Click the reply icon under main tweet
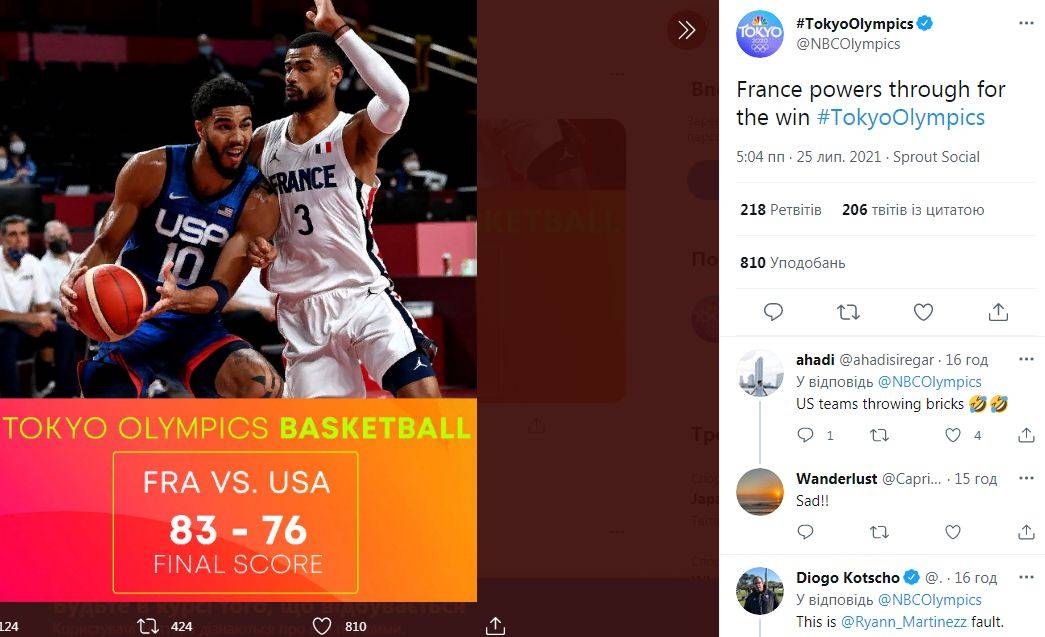 point(773,312)
